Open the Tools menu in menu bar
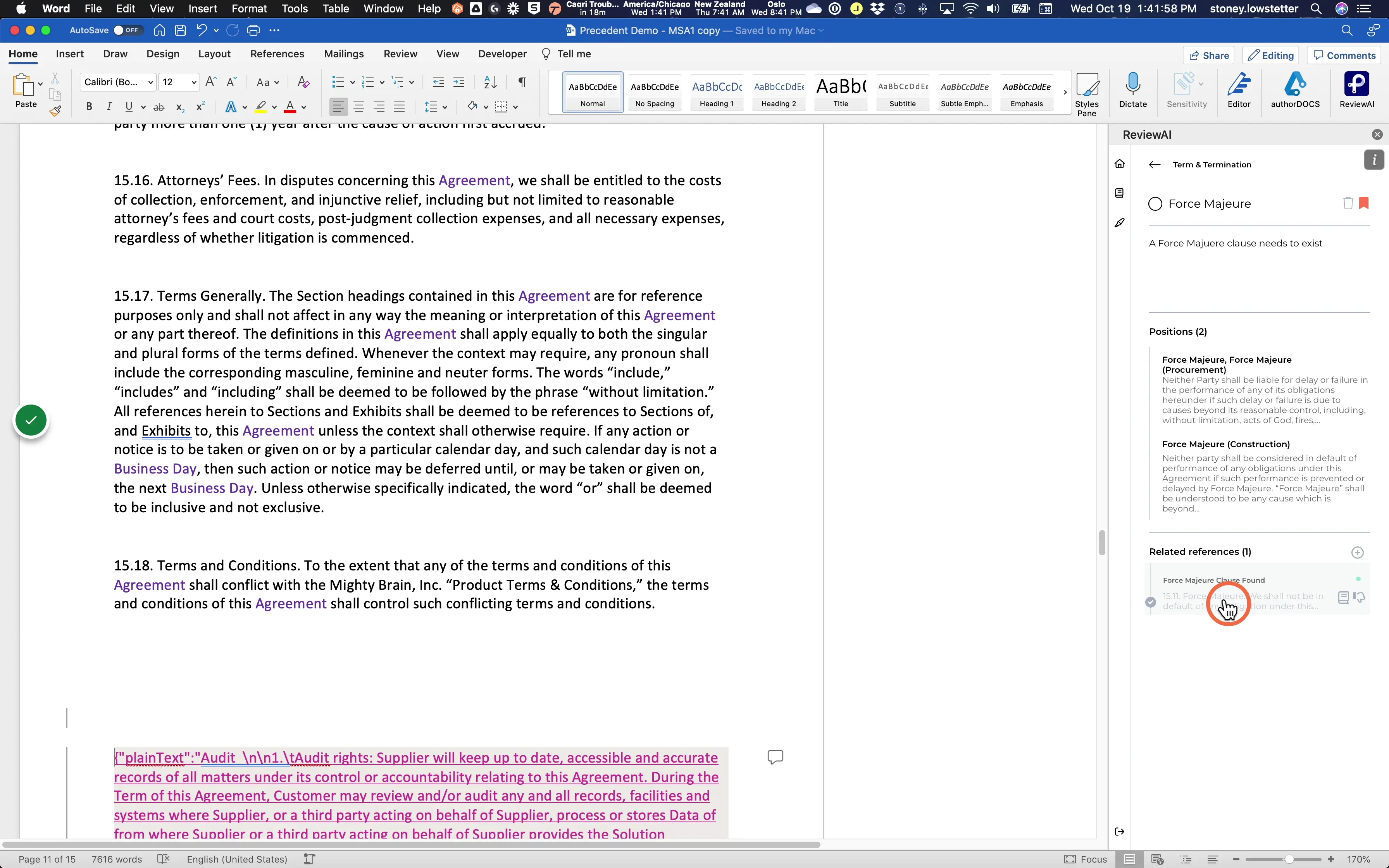 (x=295, y=9)
